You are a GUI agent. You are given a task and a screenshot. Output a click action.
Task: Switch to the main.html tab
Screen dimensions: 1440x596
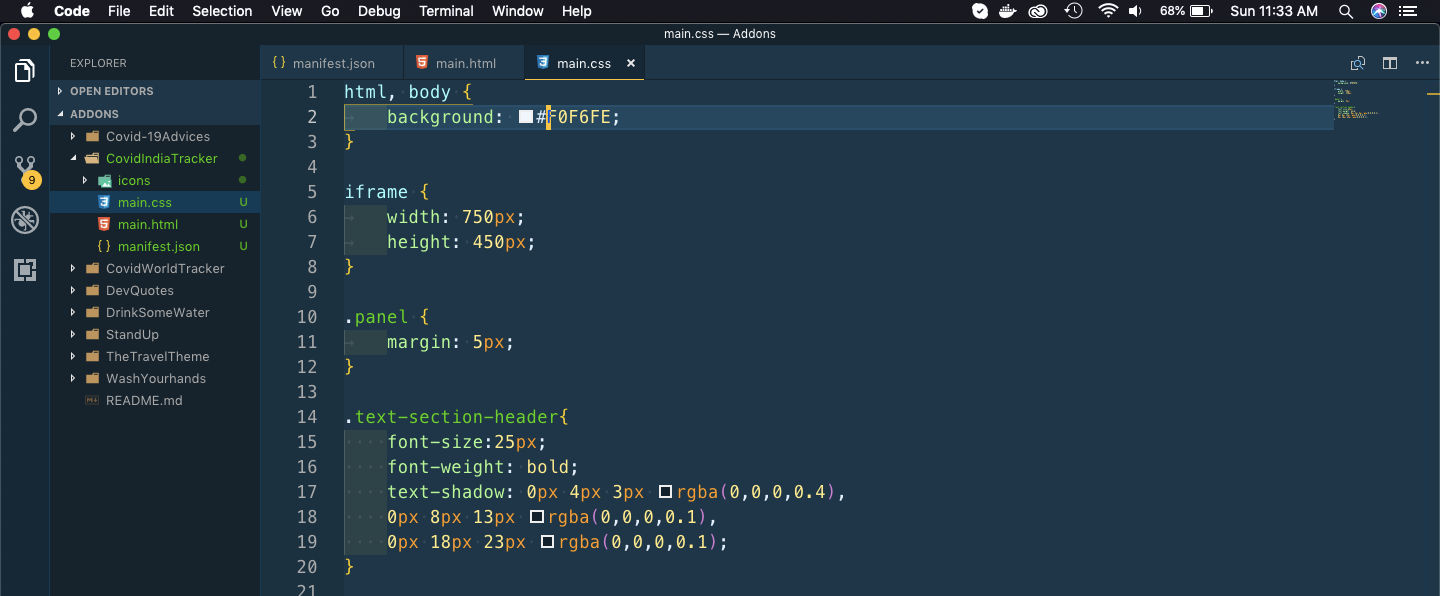pyautogui.click(x=464, y=63)
